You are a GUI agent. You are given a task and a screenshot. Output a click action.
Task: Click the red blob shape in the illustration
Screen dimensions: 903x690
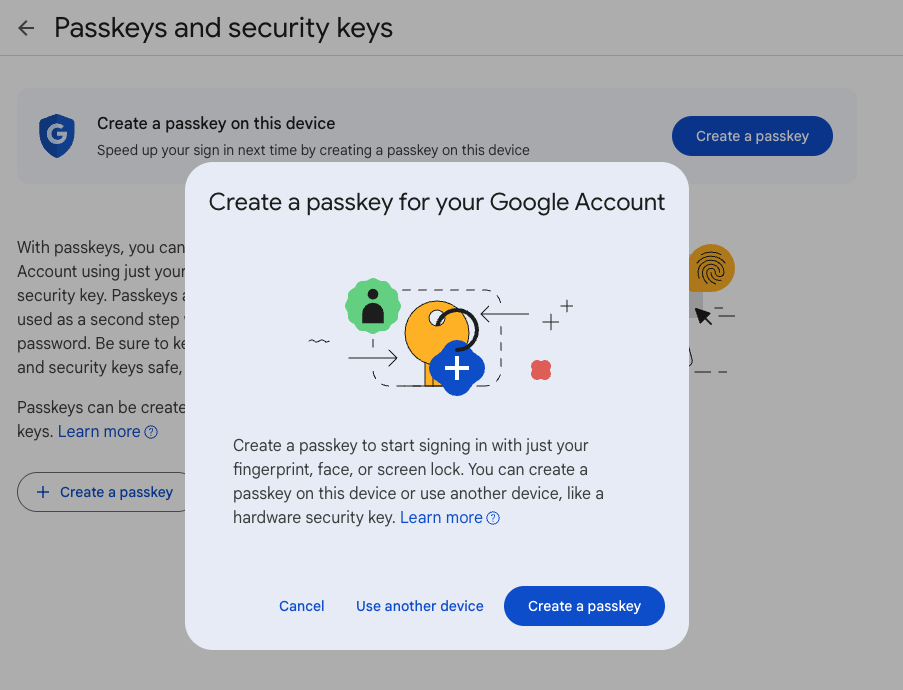pos(541,370)
